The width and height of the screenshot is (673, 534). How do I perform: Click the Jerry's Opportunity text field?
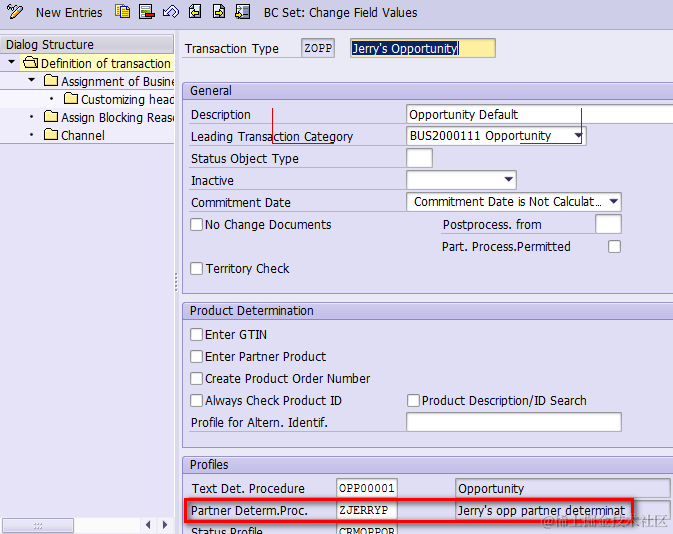coord(423,48)
